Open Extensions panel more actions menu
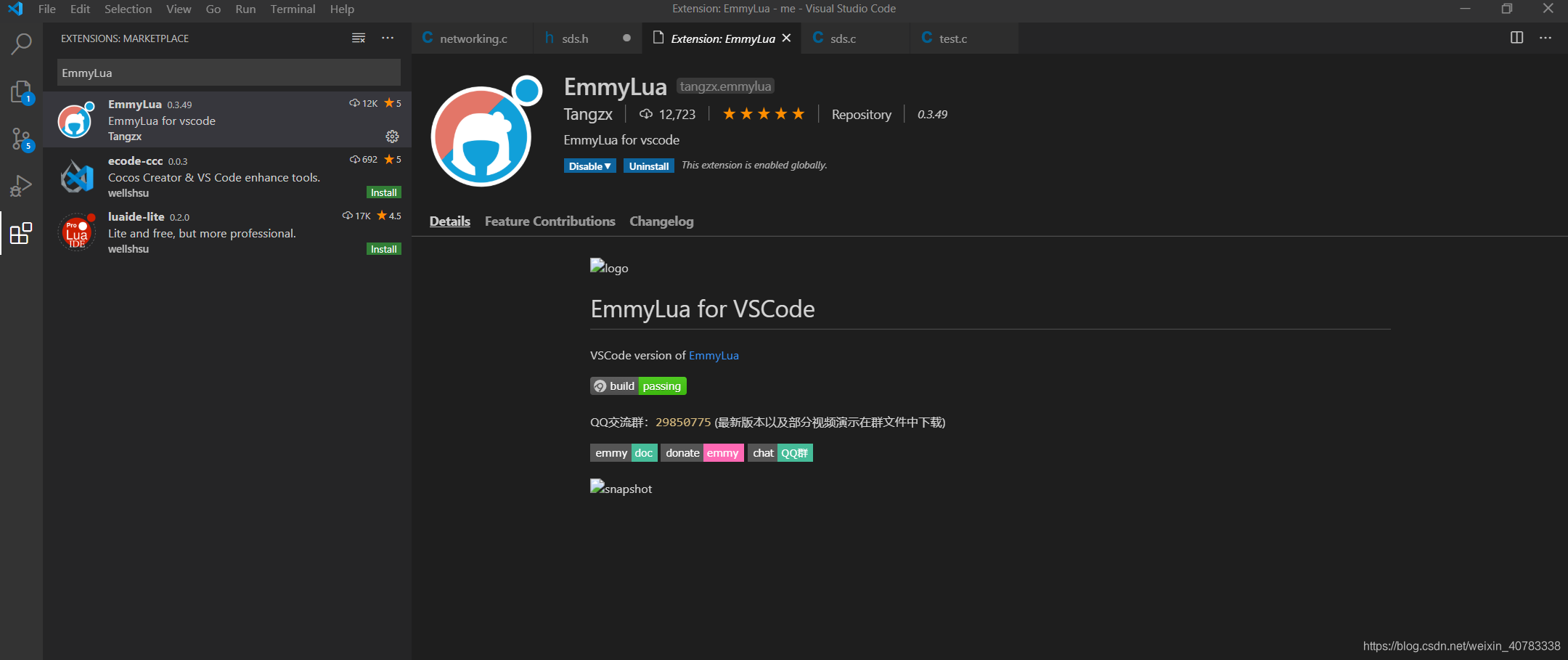1568x660 pixels. (x=388, y=38)
